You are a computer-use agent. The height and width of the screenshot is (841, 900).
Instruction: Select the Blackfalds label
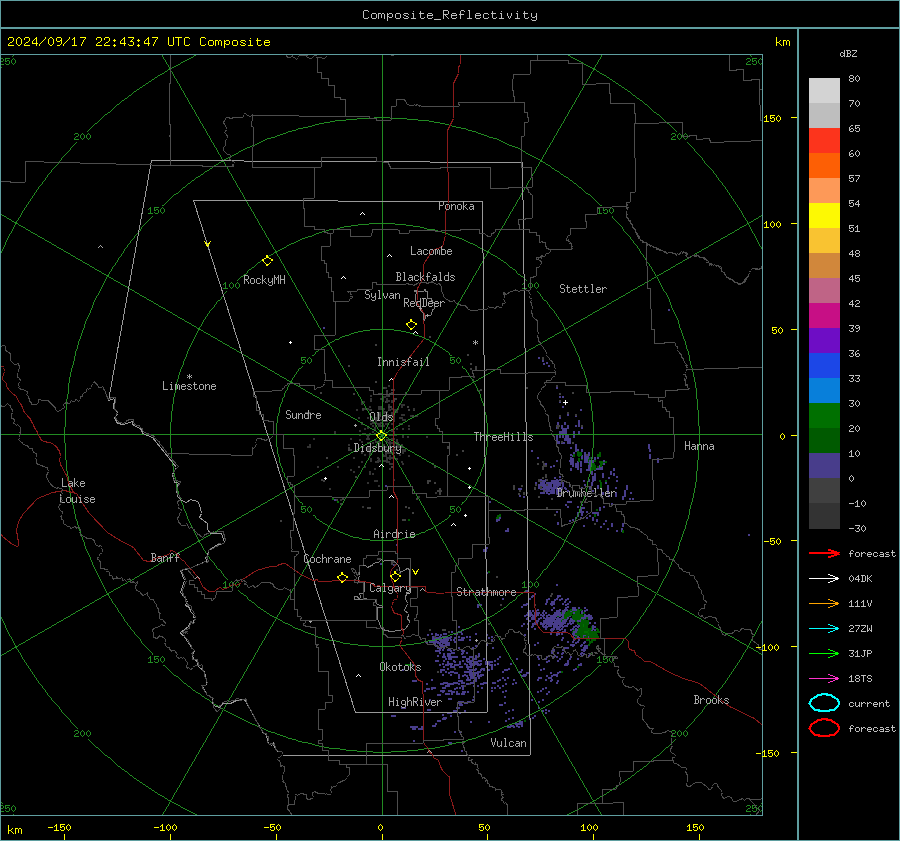point(425,277)
